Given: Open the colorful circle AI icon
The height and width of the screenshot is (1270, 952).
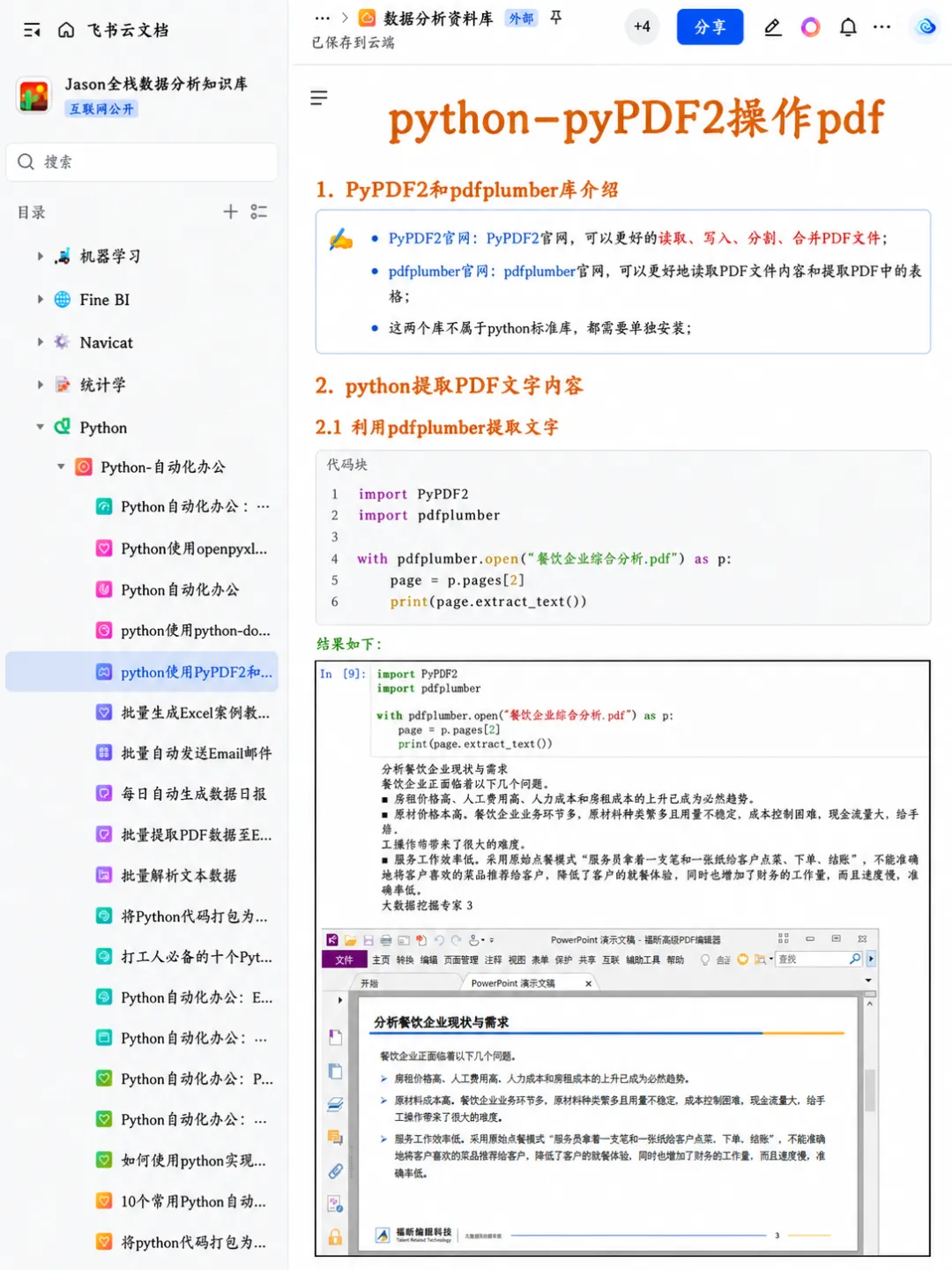Looking at the screenshot, I should (x=810, y=27).
